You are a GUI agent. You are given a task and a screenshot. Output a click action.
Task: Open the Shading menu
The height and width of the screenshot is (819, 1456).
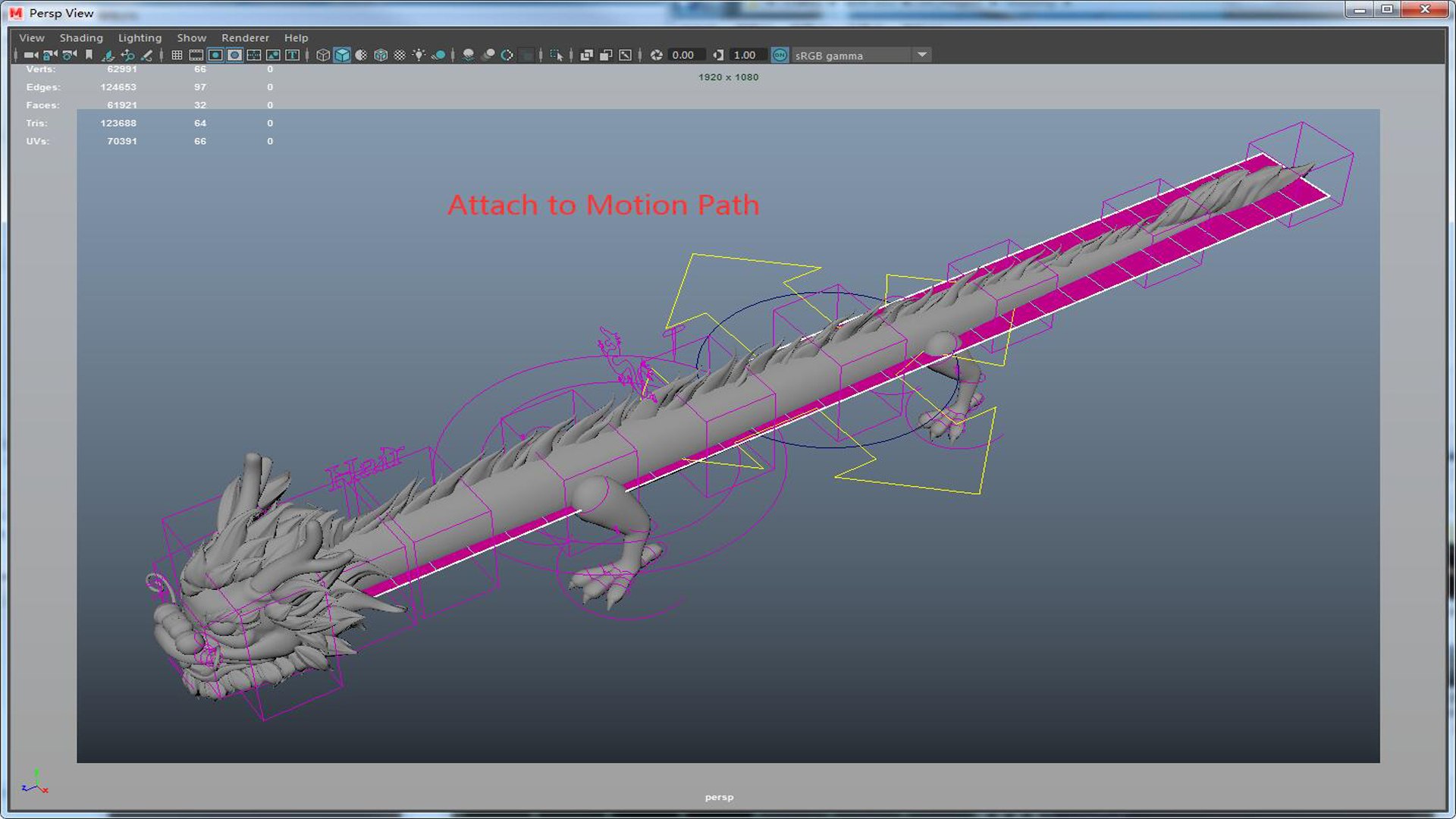(81, 38)
